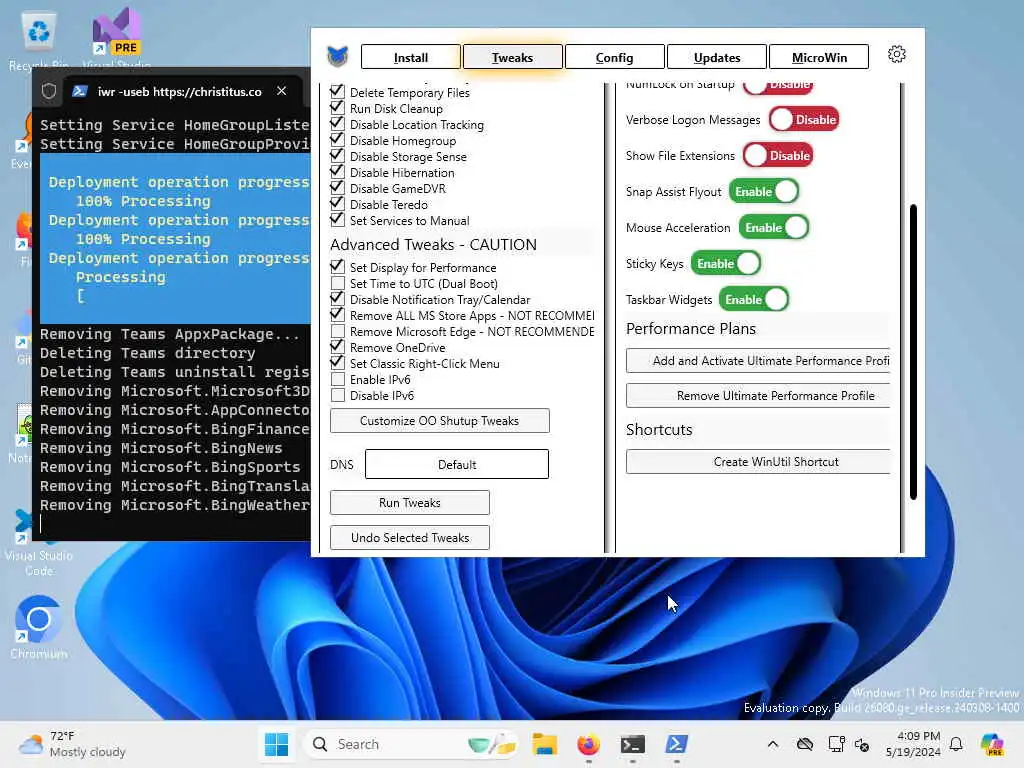Uncheck Disable Homegroup
Viewport: 1024px width, 768px height.
[337, 139]
